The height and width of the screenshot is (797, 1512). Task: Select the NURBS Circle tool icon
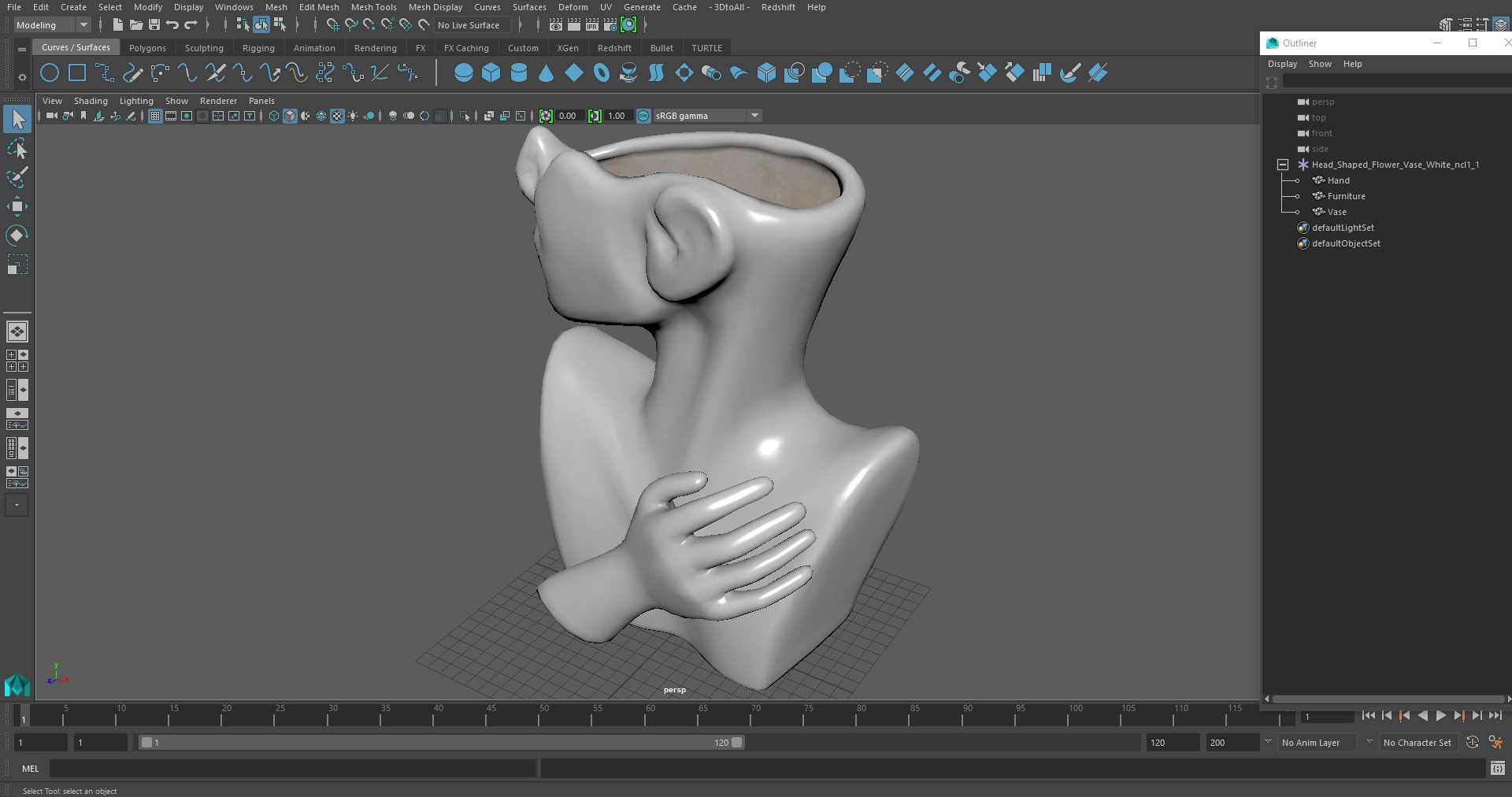pyautogui.click(x=50, y=73)
